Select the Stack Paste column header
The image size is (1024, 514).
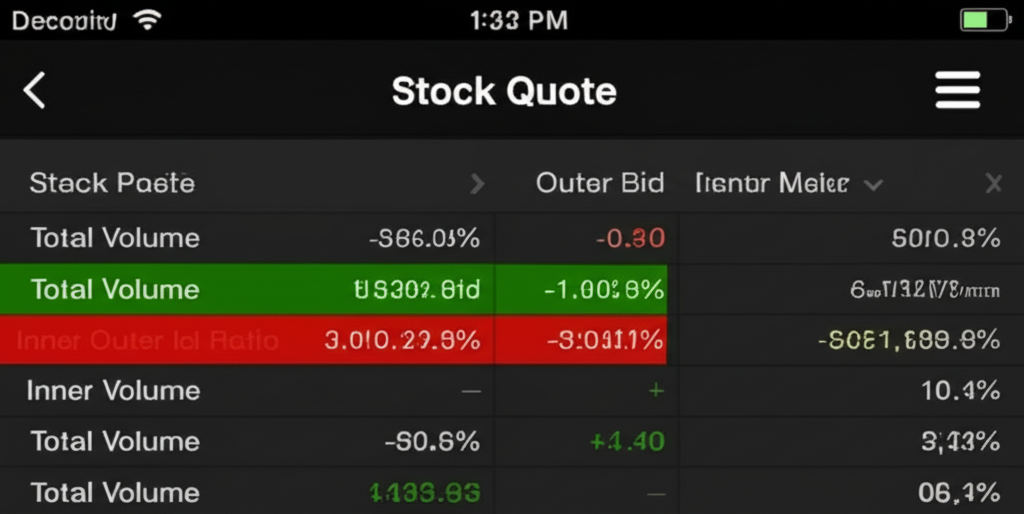[x=112, y=183]
